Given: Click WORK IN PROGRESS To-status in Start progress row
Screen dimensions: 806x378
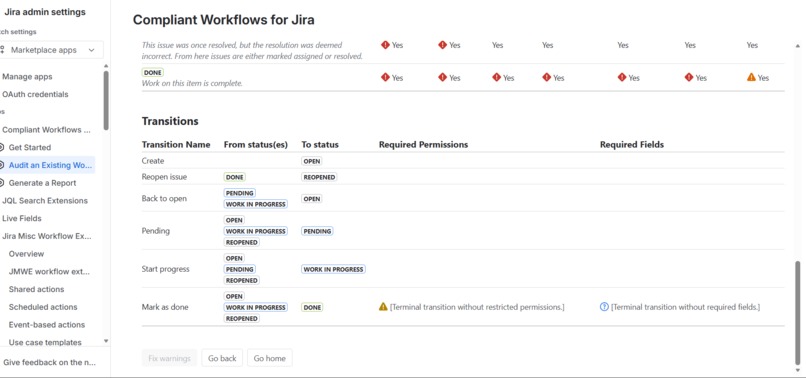Looking at the screenshot, I should tap(333, 269).
